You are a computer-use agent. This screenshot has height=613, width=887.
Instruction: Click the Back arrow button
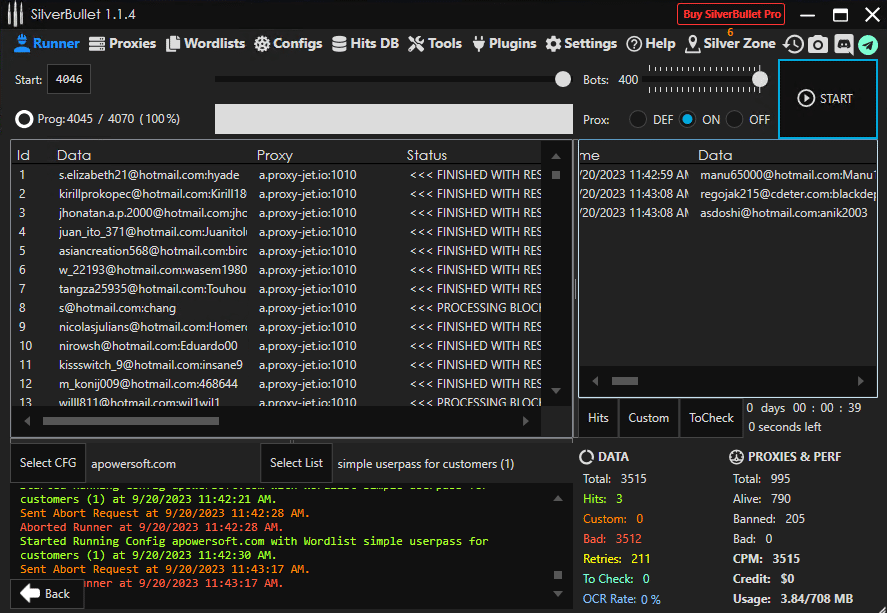point(46,593)
